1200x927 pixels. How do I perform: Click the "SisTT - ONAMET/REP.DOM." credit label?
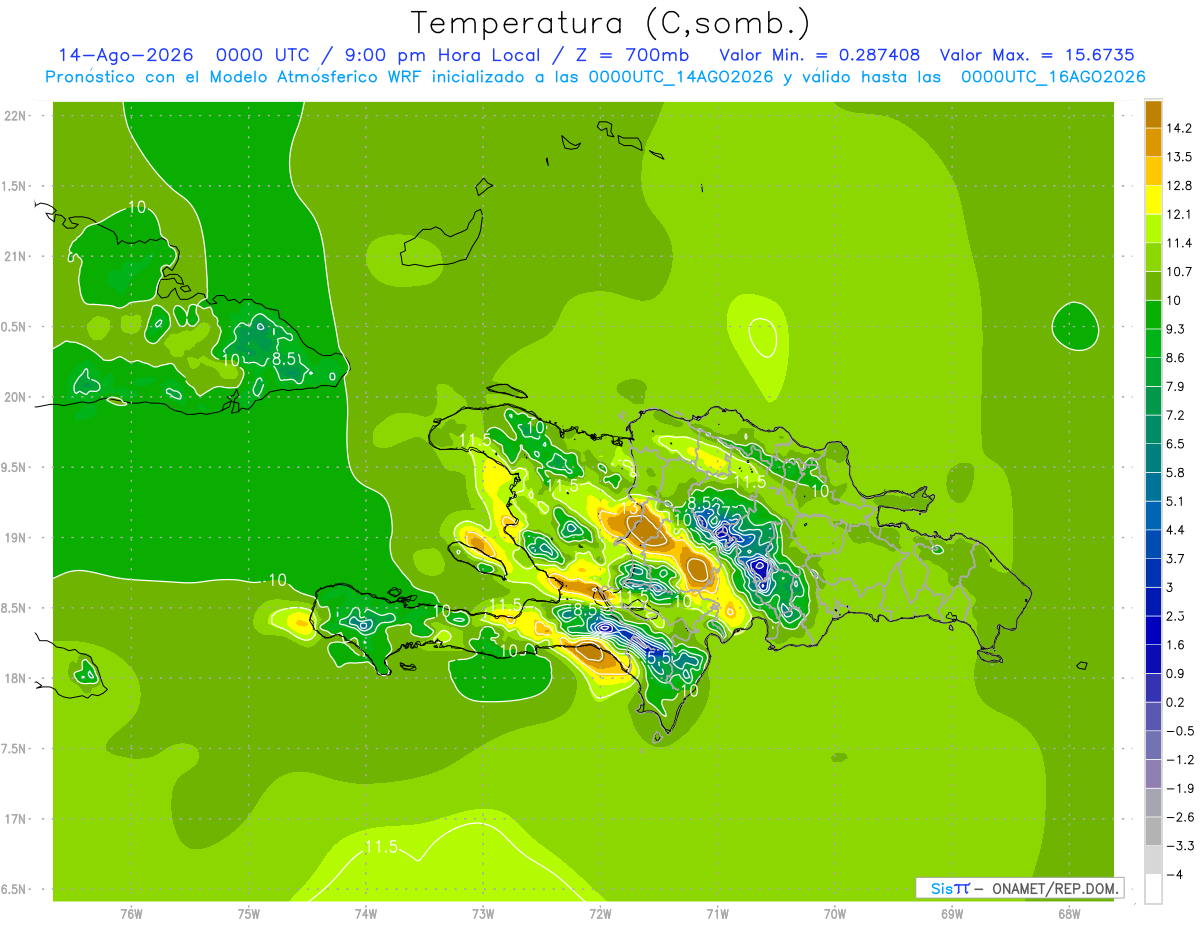(1021, 888)
